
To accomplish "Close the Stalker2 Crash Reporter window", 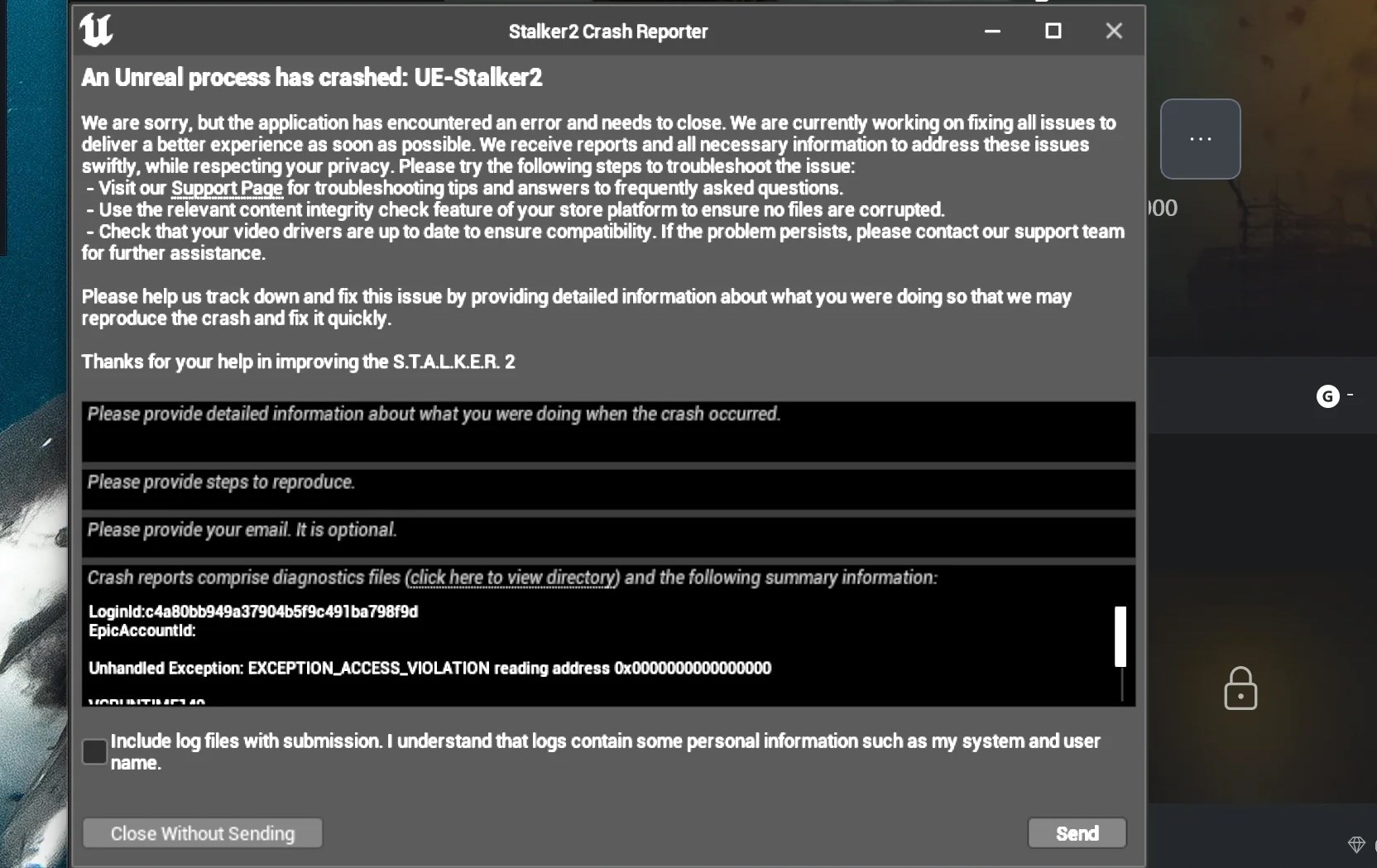I will tap(1114, 31).
